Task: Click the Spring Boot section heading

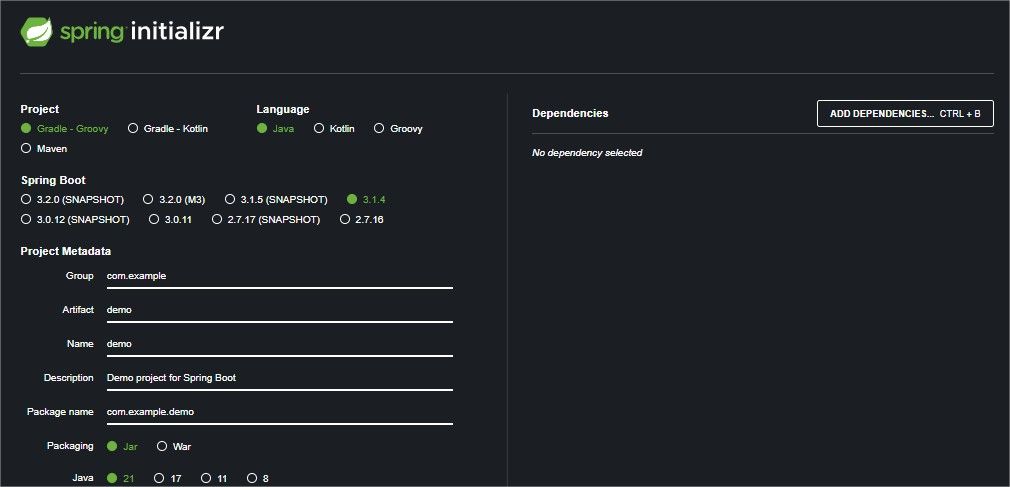Action: pos(53,180)
